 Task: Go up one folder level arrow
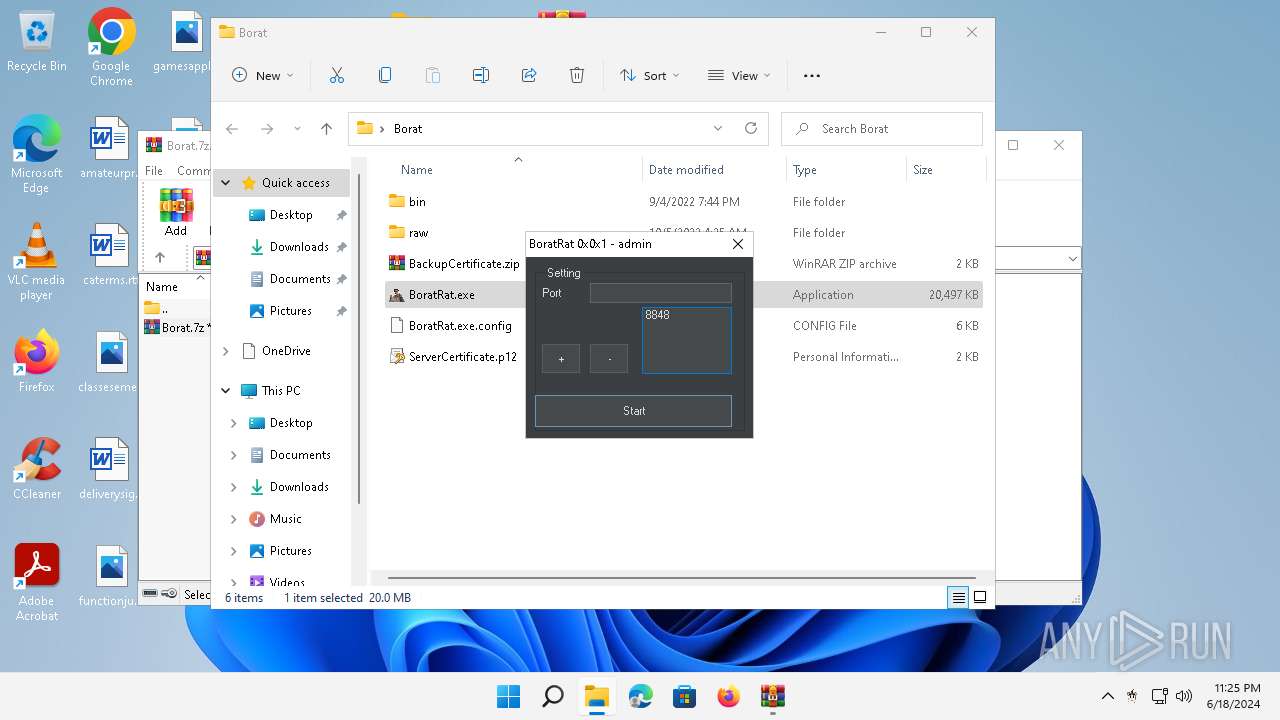tap(326, 129)
